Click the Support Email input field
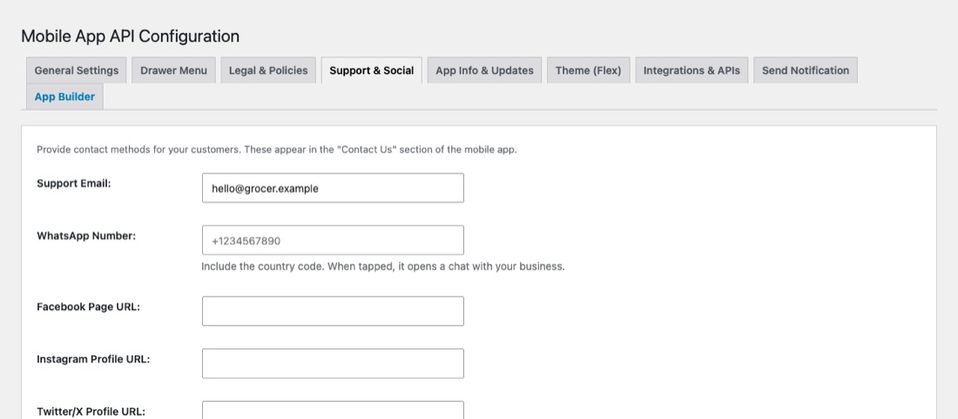958x419 pixels. pyautogui.click(x=333, y=188)
